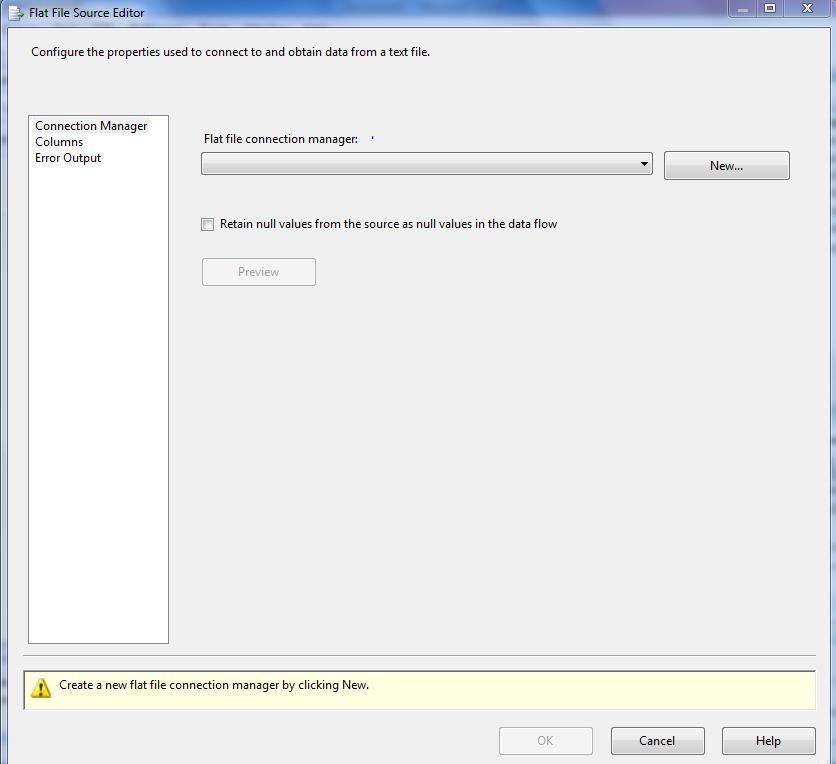
Task: Click the grayed-out Preview button
Action: (x=259, y=272)
